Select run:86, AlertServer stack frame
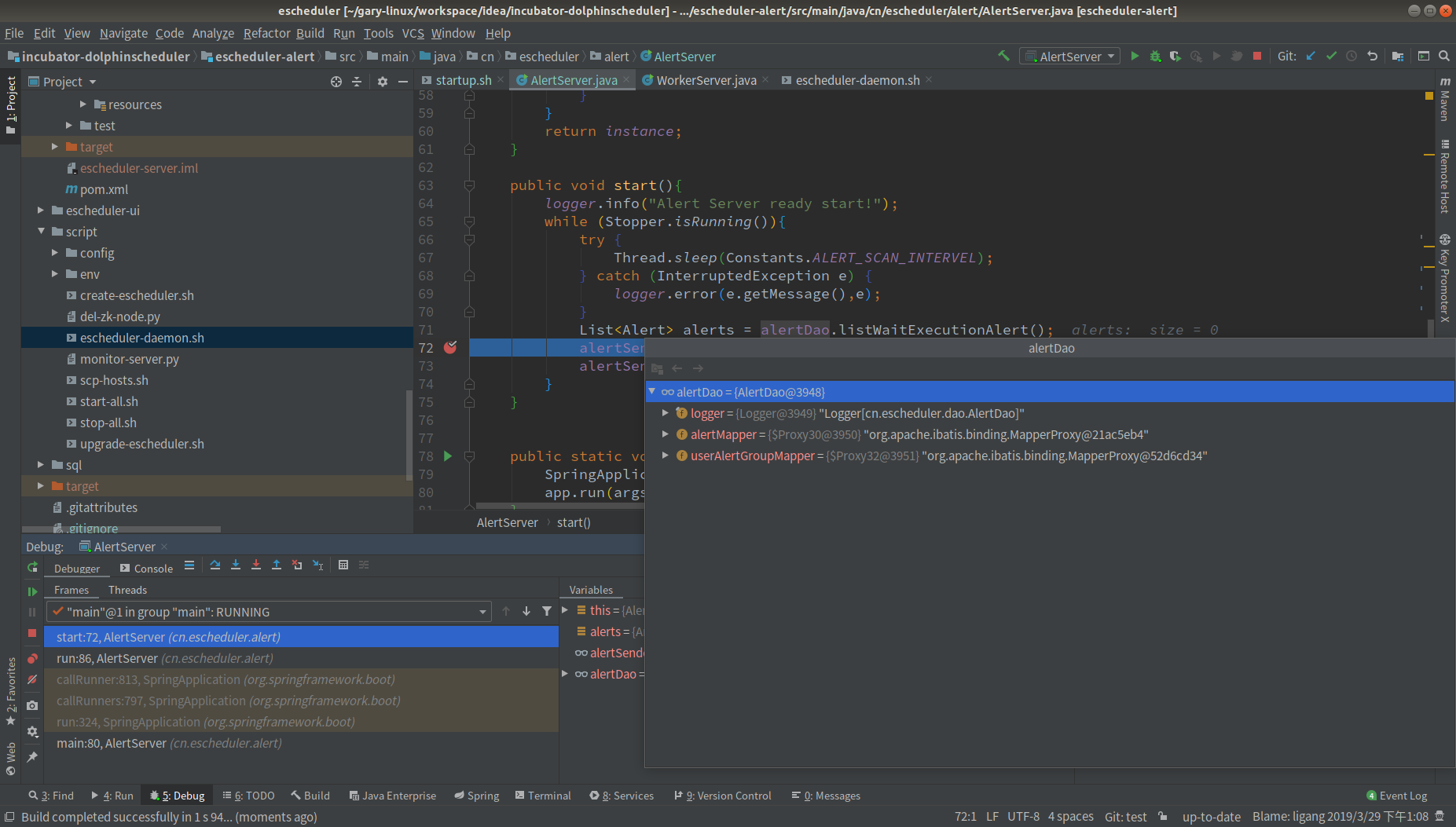This screenshot has height=827, width=1456. (302, 658)
